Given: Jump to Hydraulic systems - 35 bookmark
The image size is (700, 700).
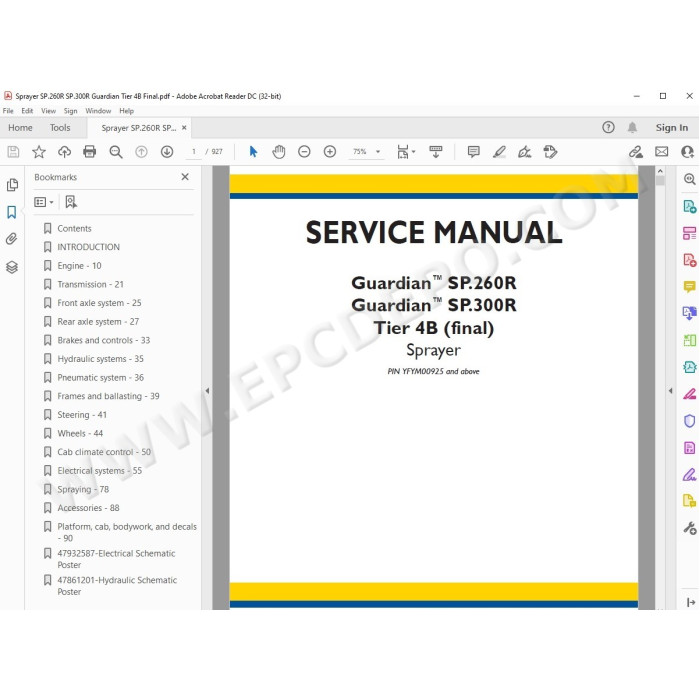Looking at the screenshot, I should 100,359.
